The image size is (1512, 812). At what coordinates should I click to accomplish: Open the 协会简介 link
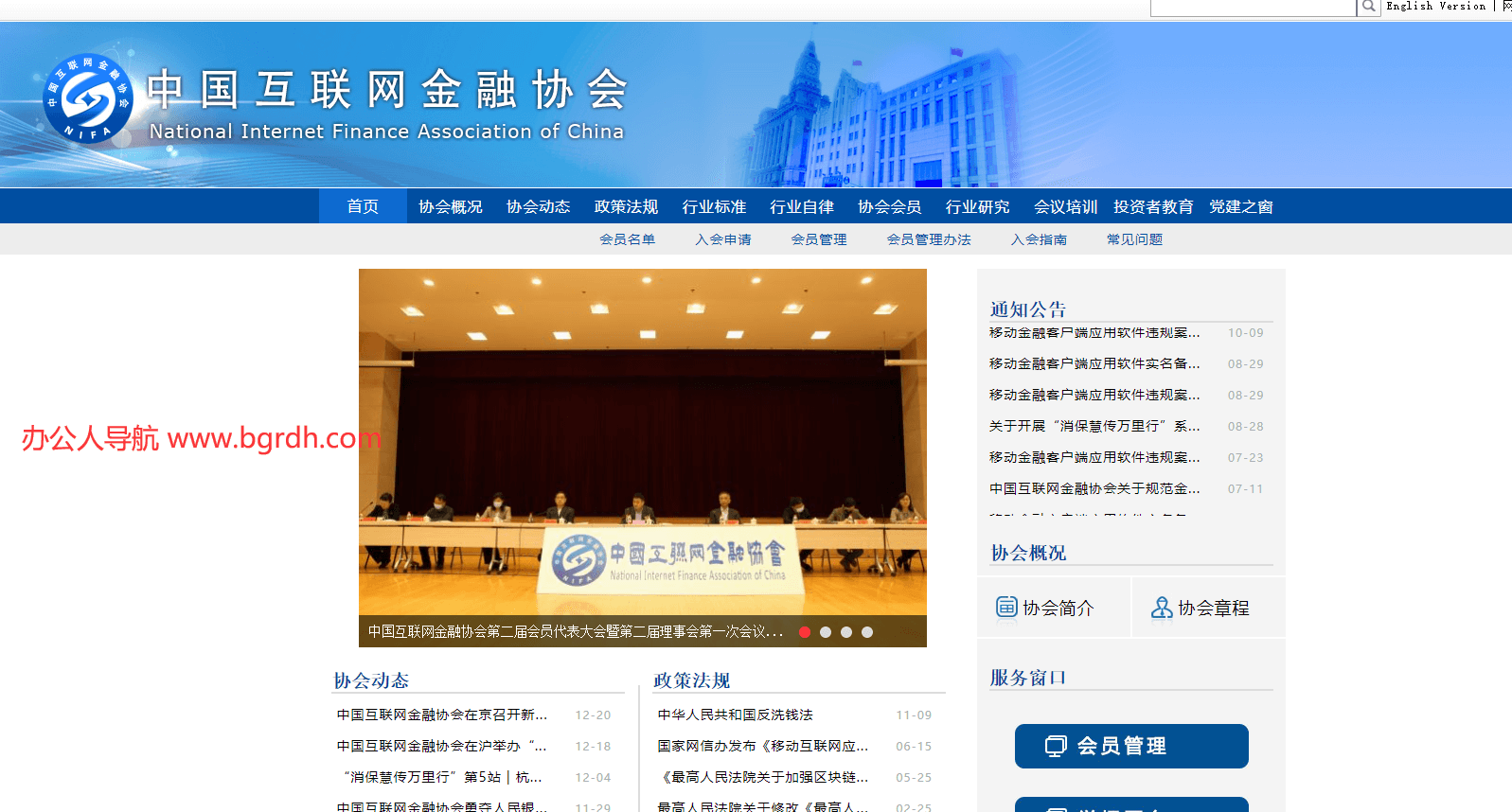(1058, 608)
